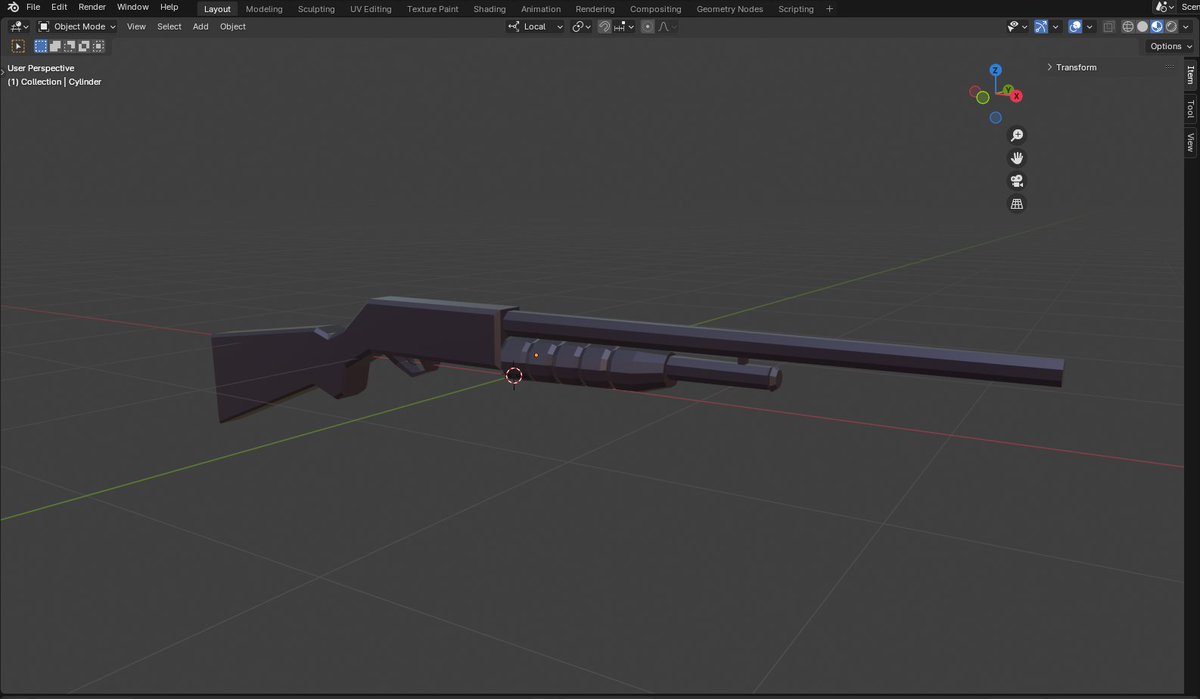Click the pan view hand icon
The height and width of the screenshot is (699, 1200).
click(x=1017, y=158)
